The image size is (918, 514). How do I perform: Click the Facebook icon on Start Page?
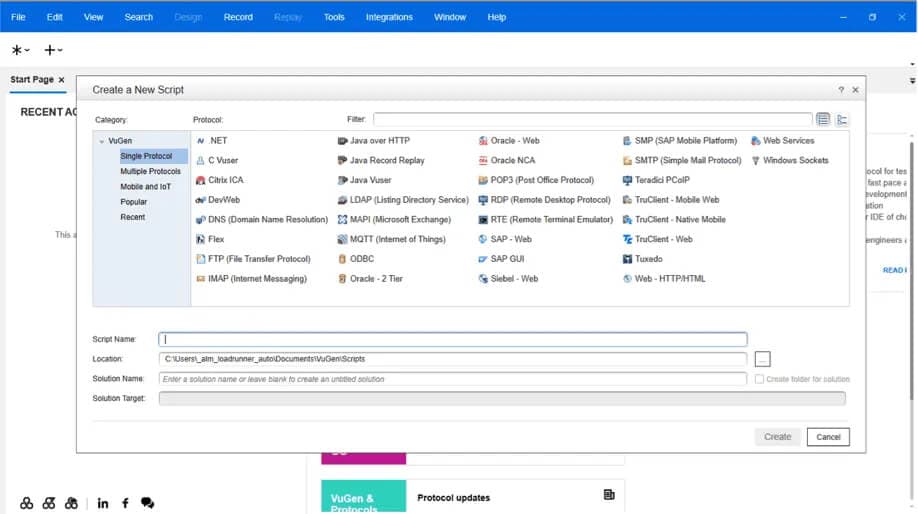[125, 503]
